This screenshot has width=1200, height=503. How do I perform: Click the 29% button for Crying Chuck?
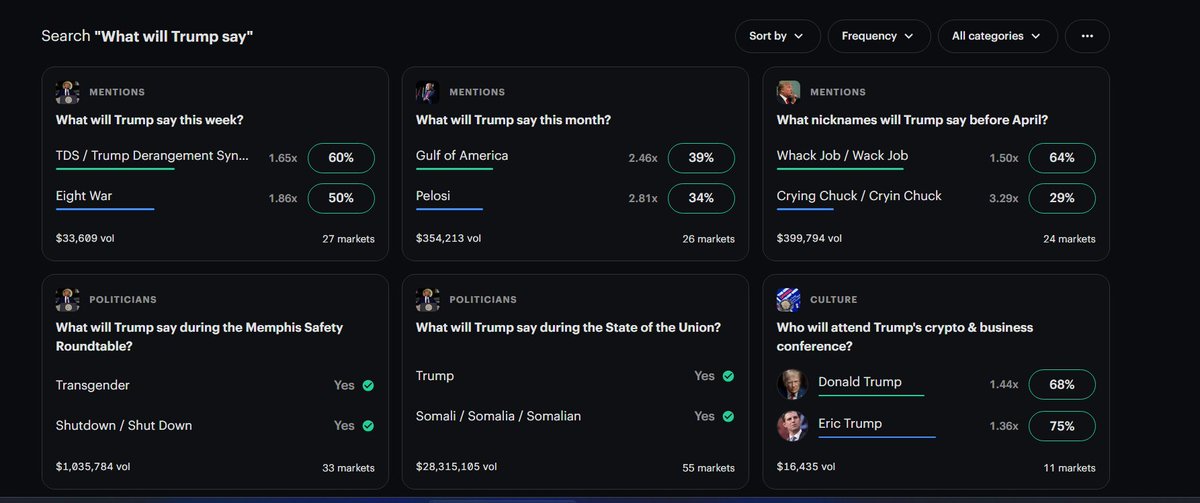(x=1062, y=198)
